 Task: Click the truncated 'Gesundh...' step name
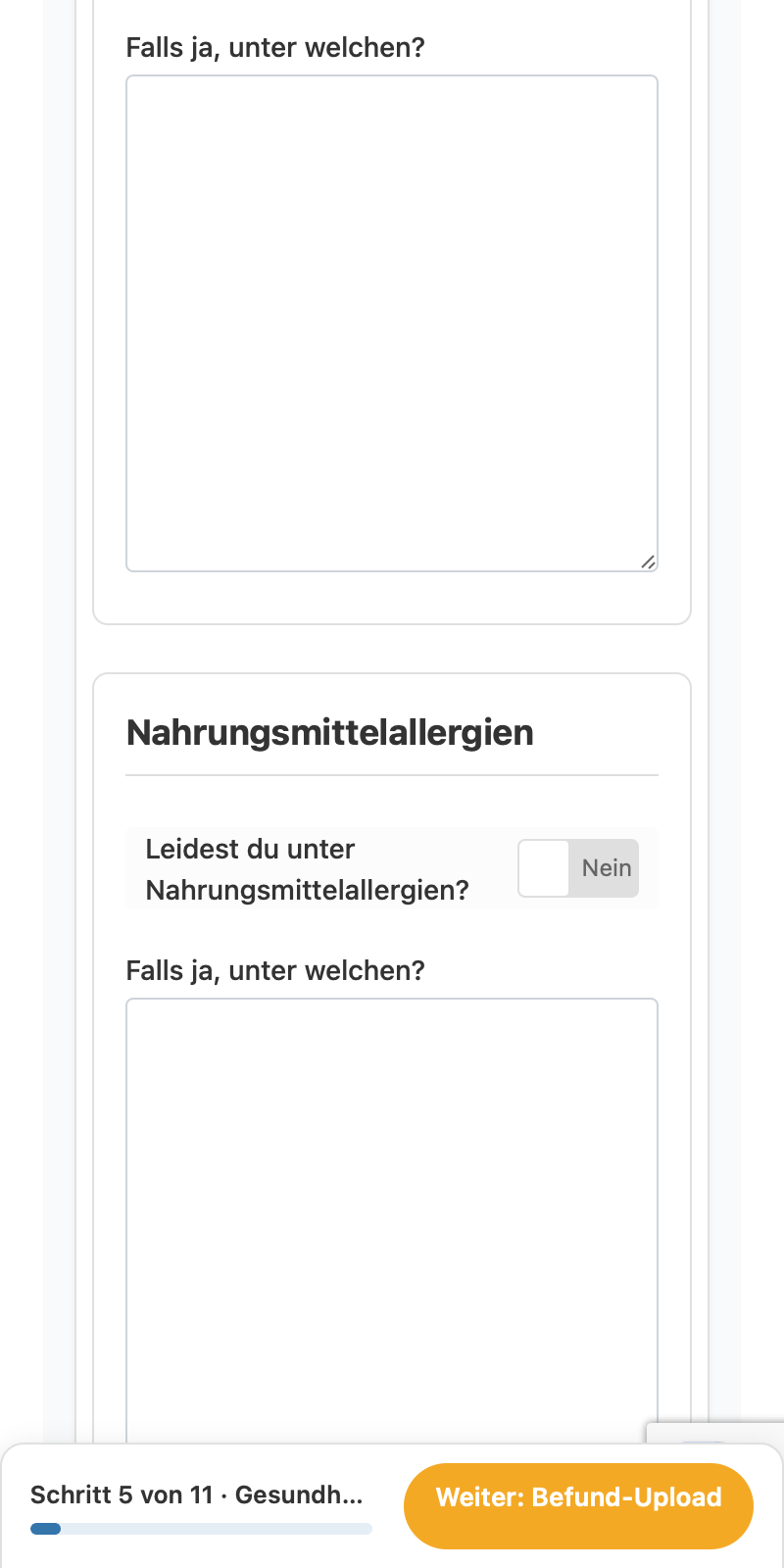[x=299, y=1494]
